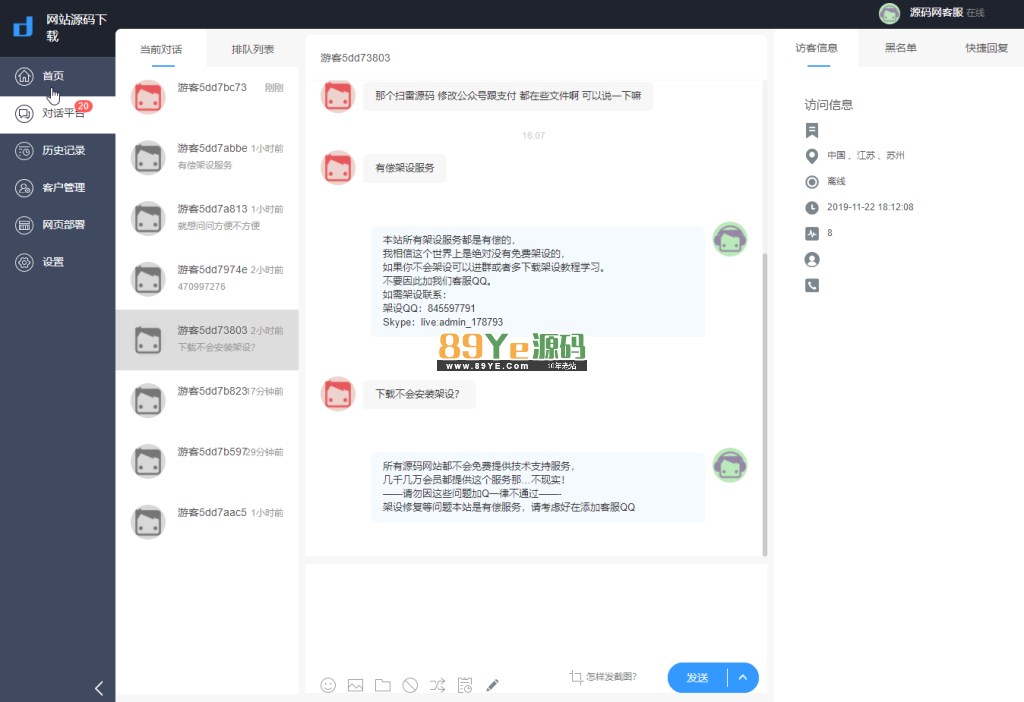Click the clock visit-time icon
Viewport: 1024px width, 702px height.
[x=812, y=208]
